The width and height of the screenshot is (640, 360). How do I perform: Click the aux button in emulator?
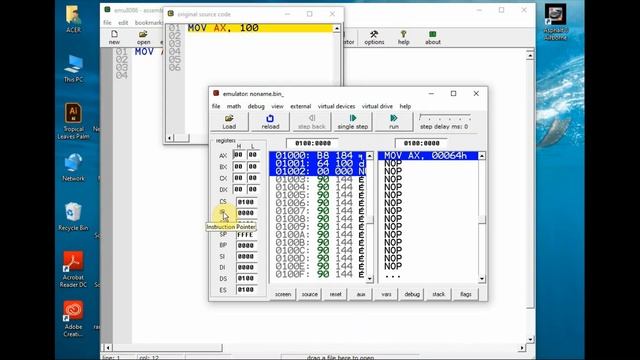361,294
